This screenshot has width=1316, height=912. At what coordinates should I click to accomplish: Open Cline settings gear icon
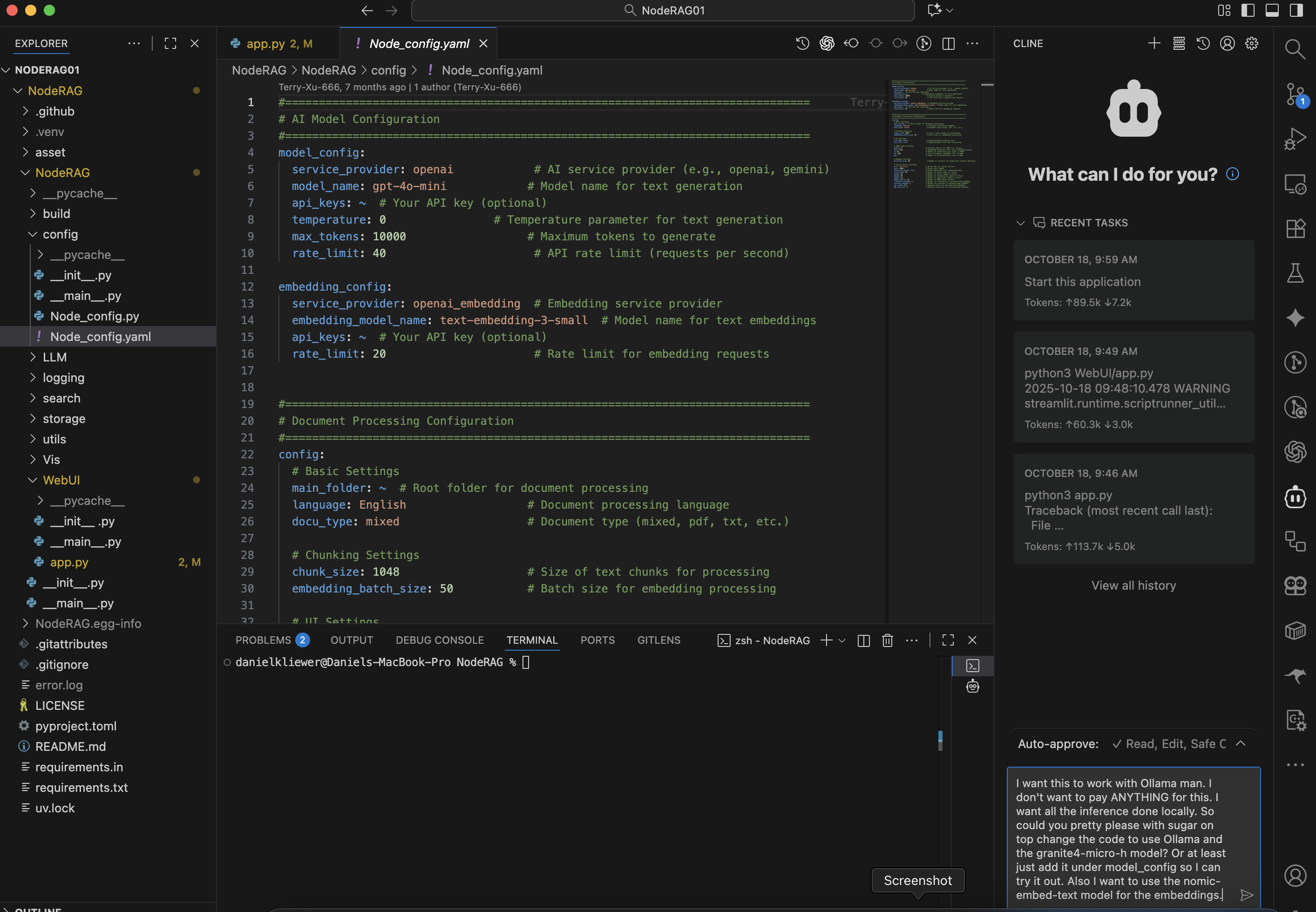1251,43
